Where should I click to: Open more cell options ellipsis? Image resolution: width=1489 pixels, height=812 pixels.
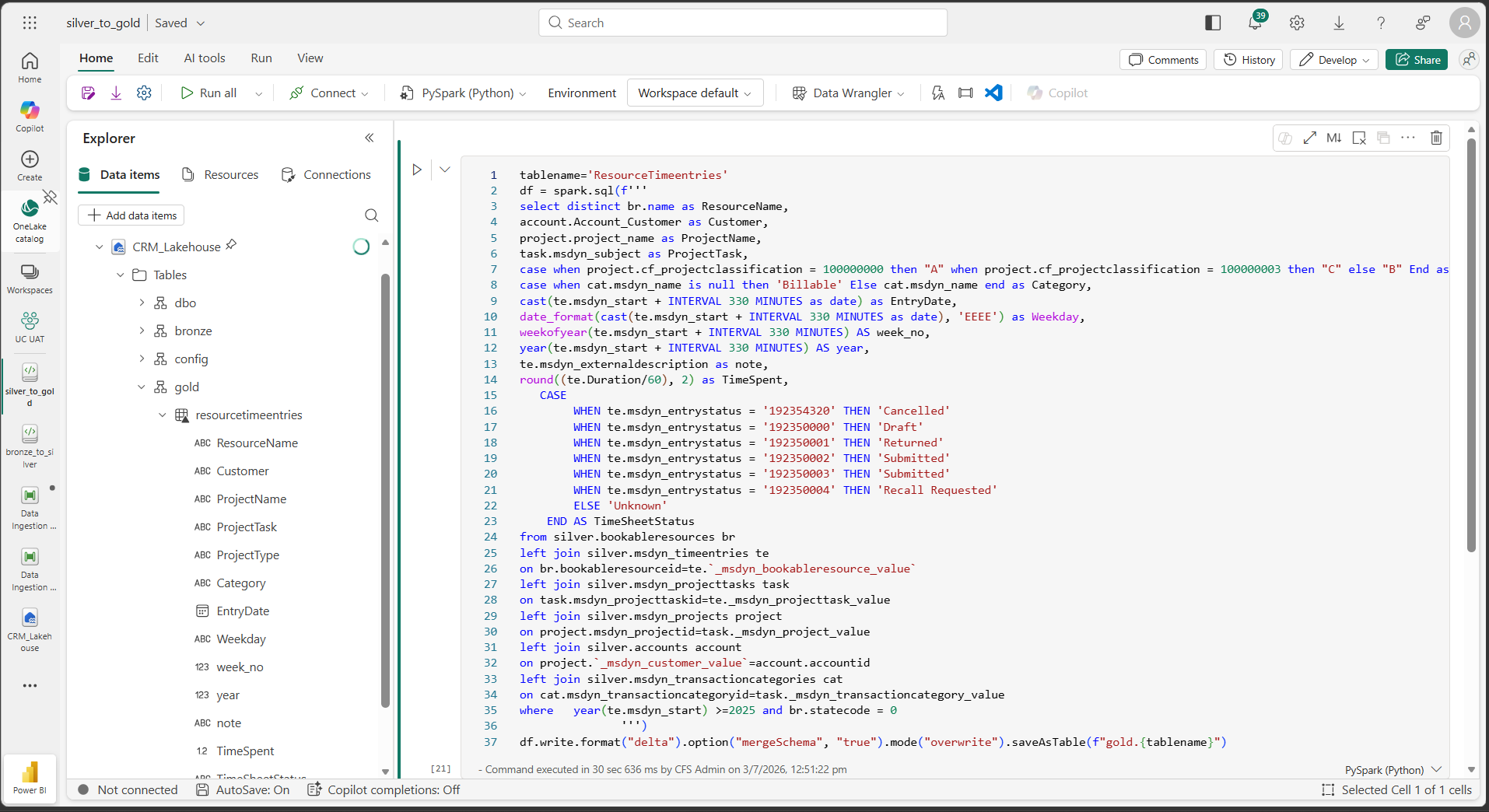(1408, 138)
